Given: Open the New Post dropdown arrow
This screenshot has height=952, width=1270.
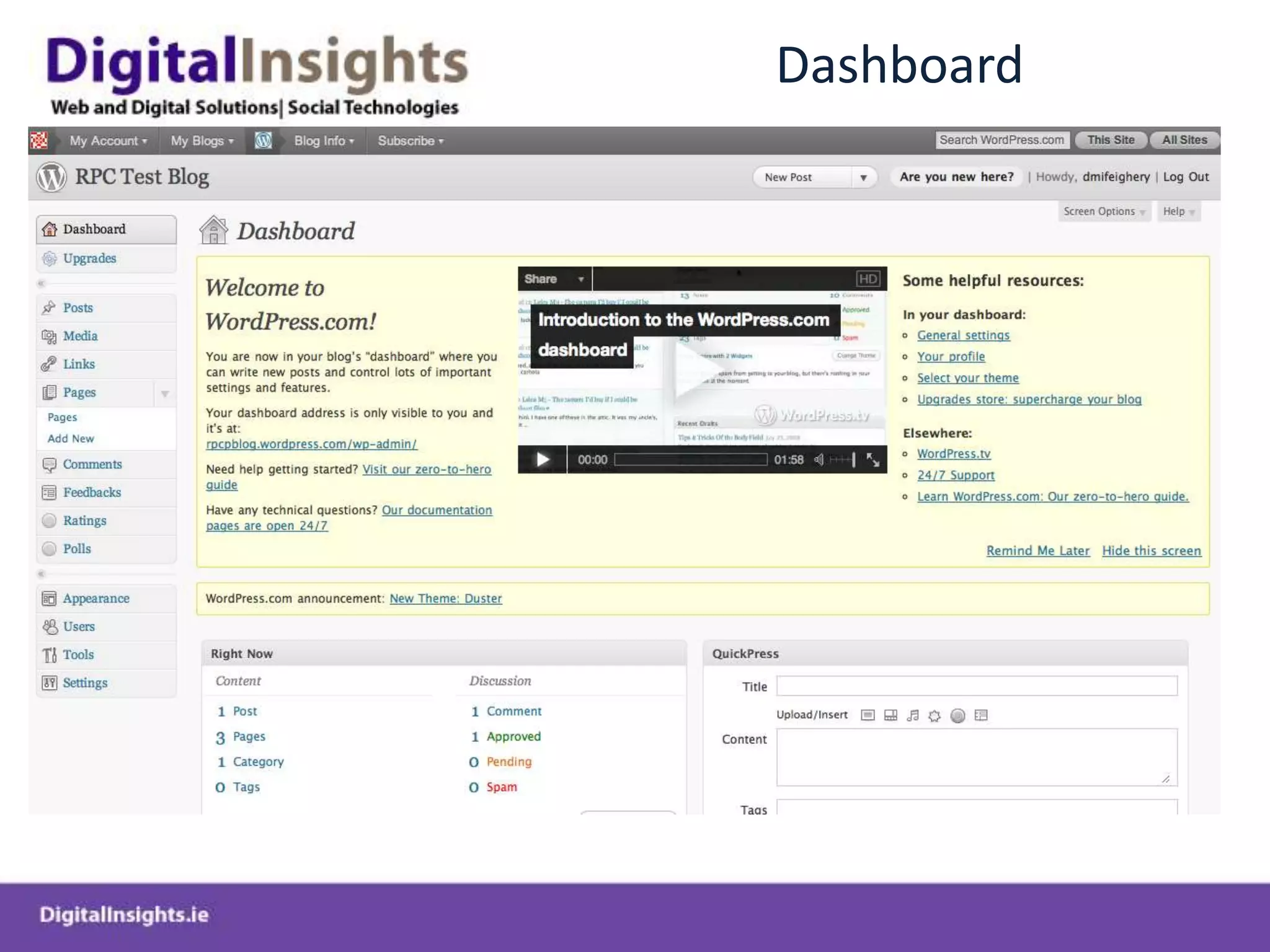Looking at the screenshot, I should (x=863, y=178).
